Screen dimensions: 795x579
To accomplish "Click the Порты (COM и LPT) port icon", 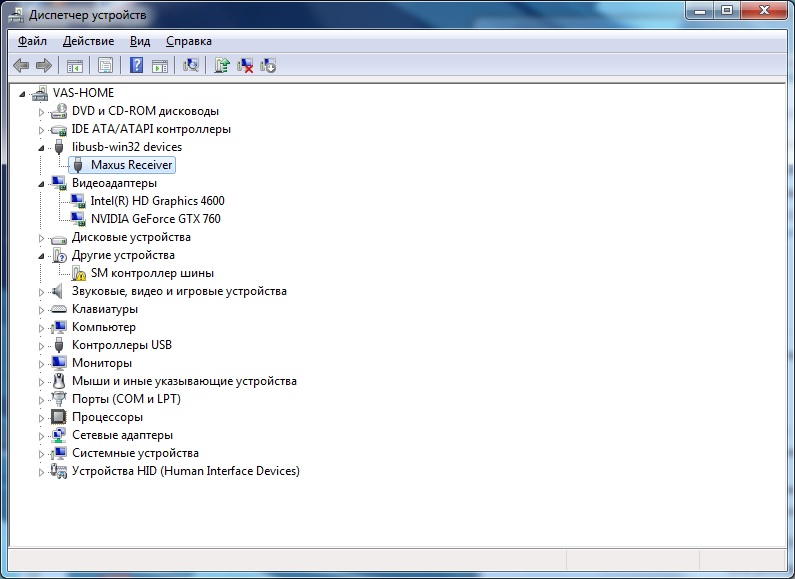I will 59,399.
